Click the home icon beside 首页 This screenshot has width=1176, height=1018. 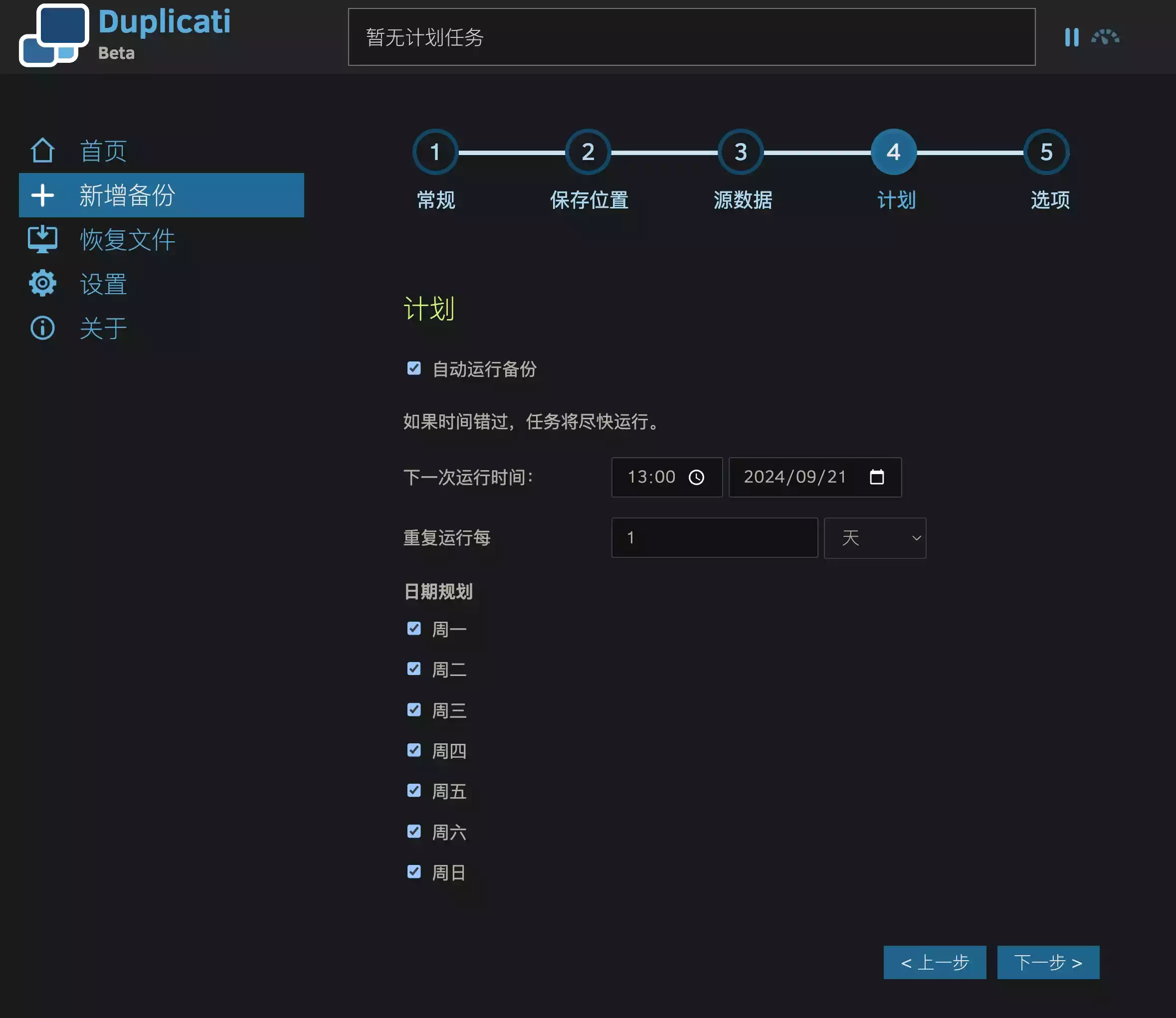click(x=42, y=151)
